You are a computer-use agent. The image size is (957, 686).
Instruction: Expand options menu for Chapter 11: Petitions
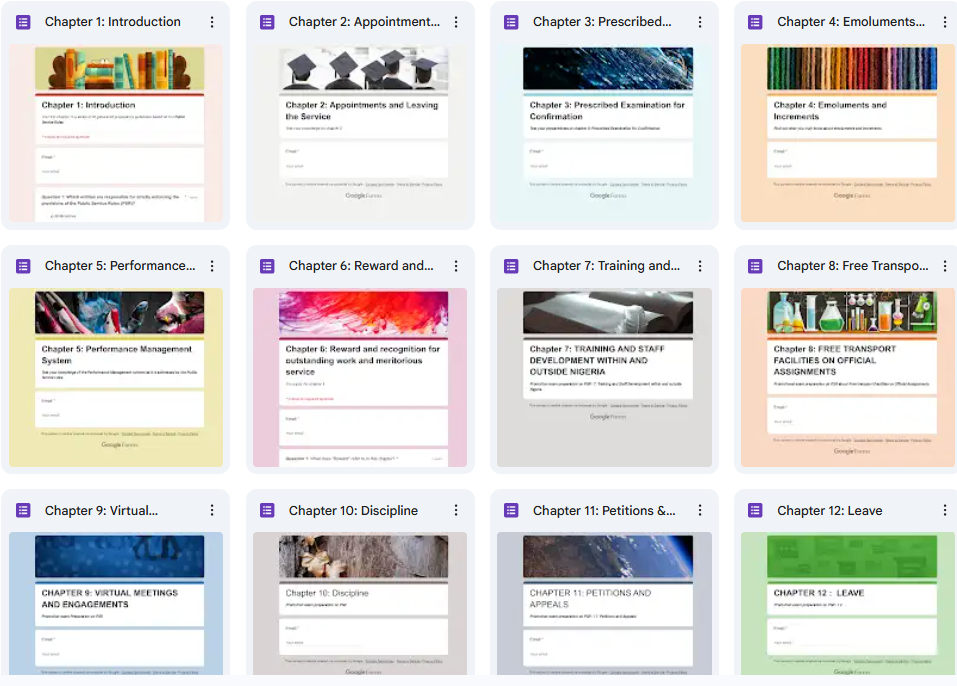pyautogui.click(x=700, y=510)
